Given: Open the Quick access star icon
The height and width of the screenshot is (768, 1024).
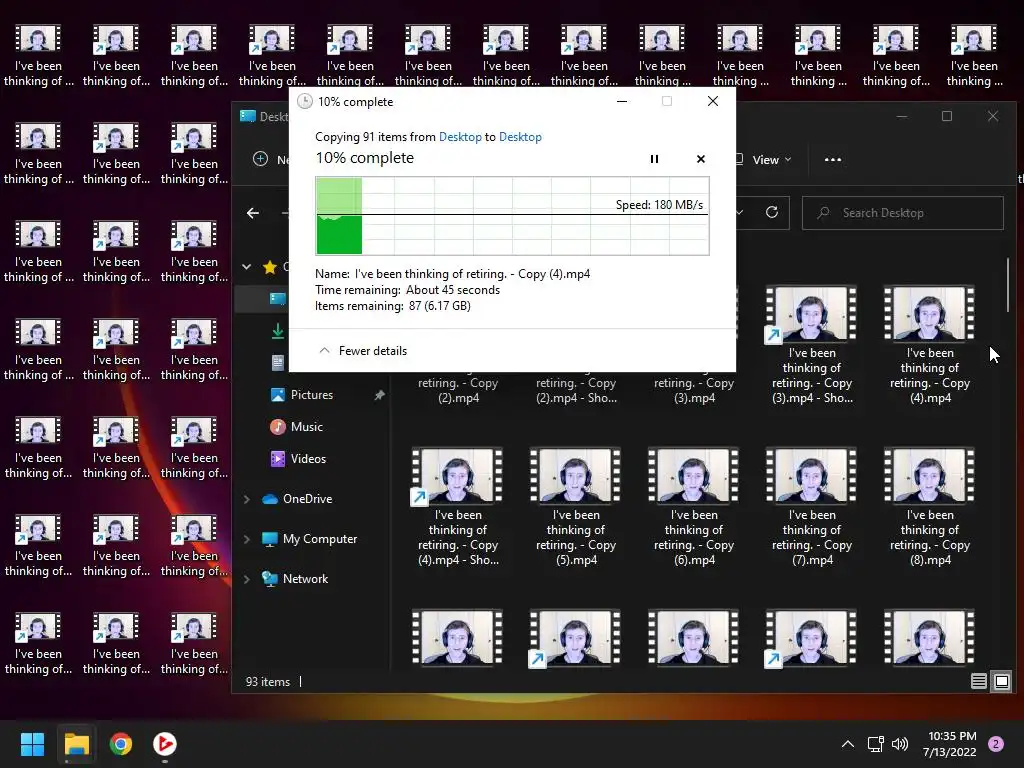Looking at the screenshot, I should (270, 266).
